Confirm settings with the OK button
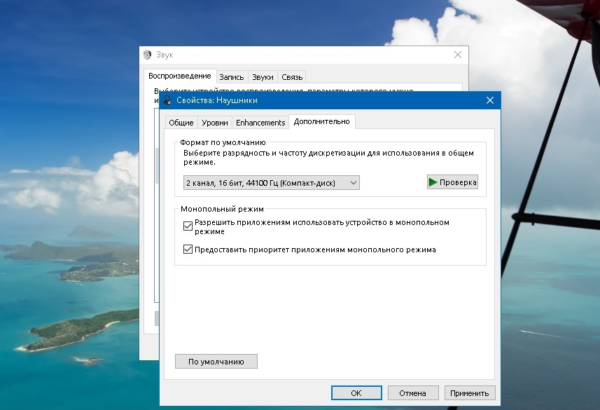Viewport: 600px width, 410px height. click(356, 393)
